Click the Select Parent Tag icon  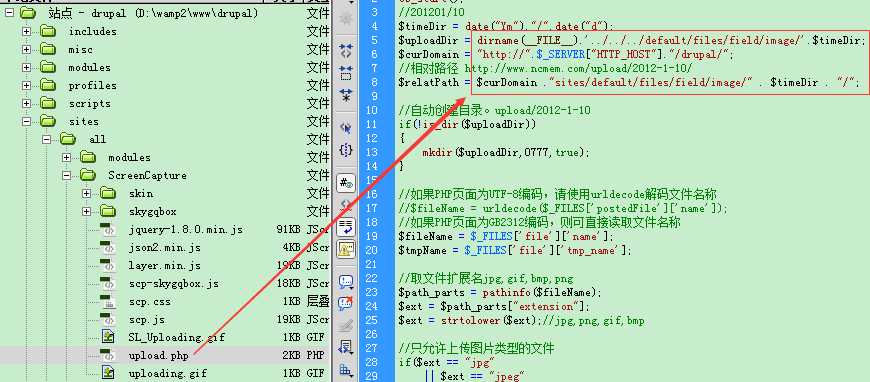pos(346,128)
